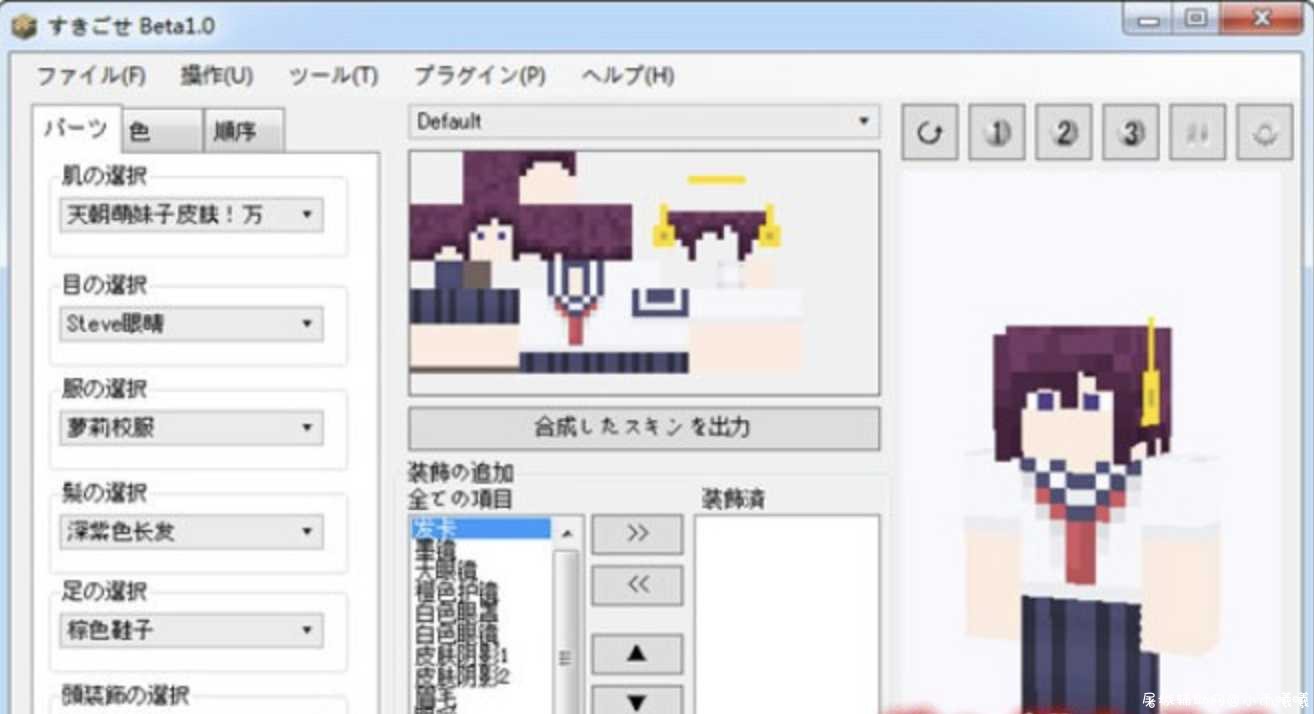Screen dimensions: 1314x714
Task: Switch to the 色 tab
Action: click(x=163, y=131)
